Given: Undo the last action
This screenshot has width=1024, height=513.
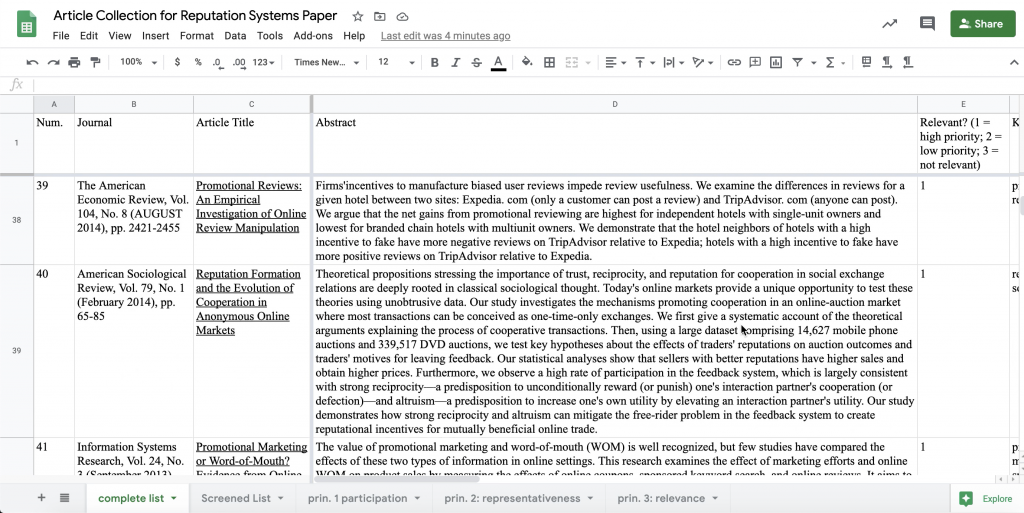Looking at the screenshot, I should pos(32,62).
